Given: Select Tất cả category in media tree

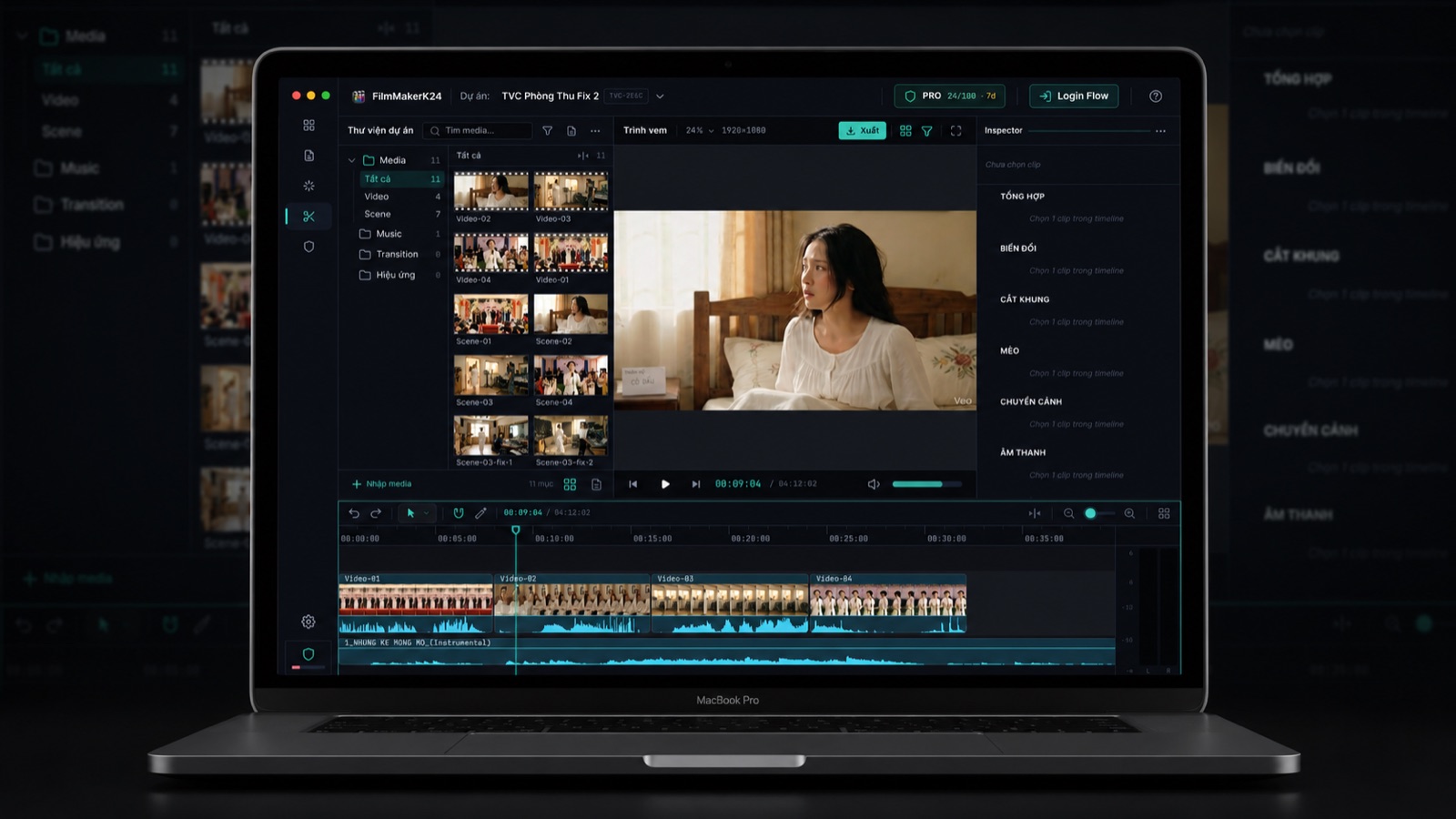Looking at the screenshot, I should (x=400, y=179).
